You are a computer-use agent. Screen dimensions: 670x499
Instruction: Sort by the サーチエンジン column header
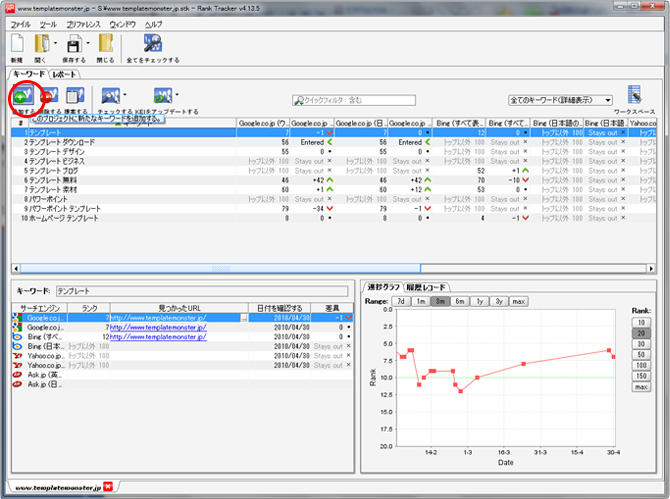[40, 308]
